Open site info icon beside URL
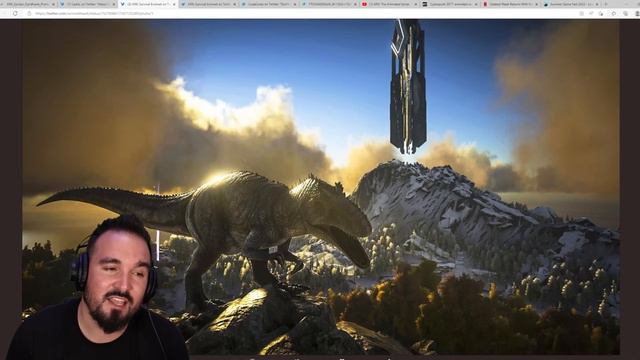The height and width of the screenshot is (360, 640). pos(29,13)
